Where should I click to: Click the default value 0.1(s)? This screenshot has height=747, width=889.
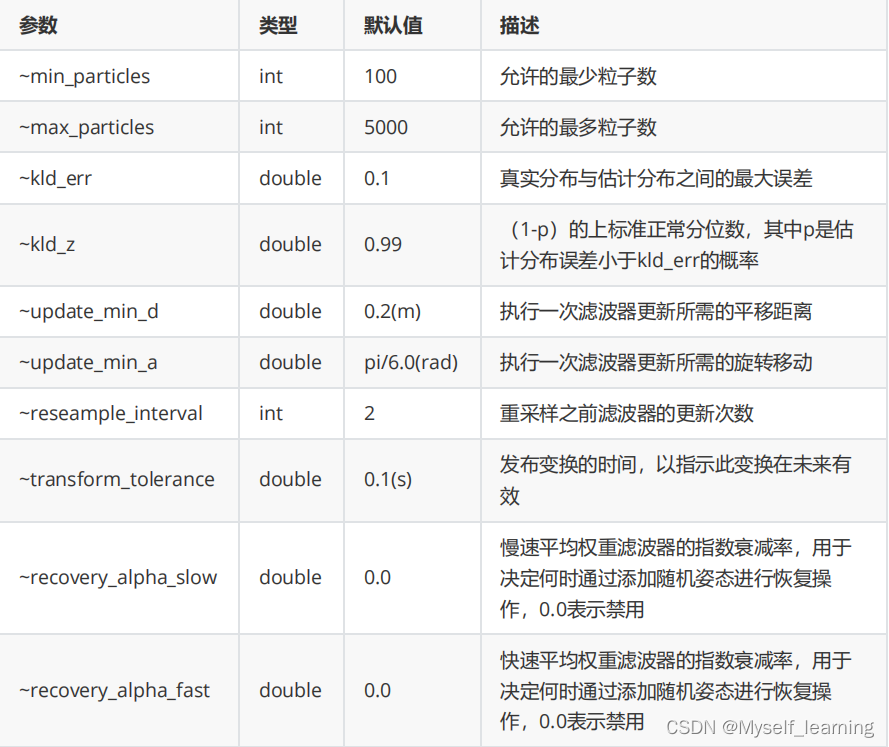pyautogui.click(x=388, y=479)
